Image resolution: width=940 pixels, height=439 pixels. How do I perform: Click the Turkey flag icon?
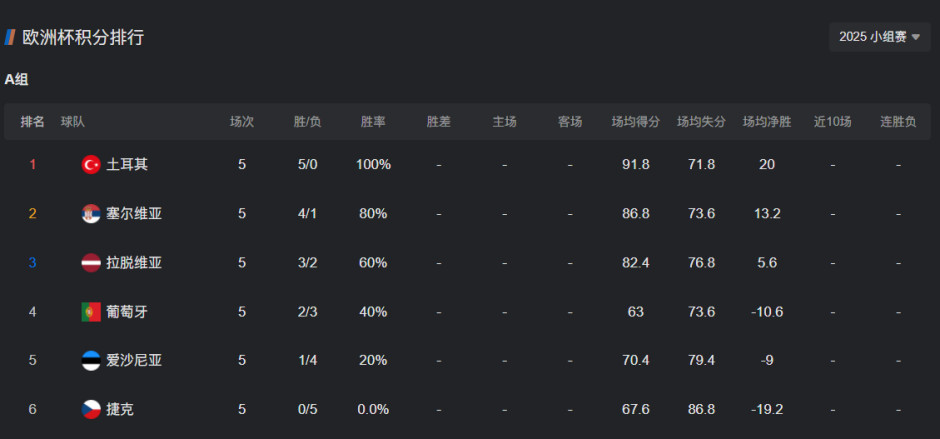tap(91, 164)
